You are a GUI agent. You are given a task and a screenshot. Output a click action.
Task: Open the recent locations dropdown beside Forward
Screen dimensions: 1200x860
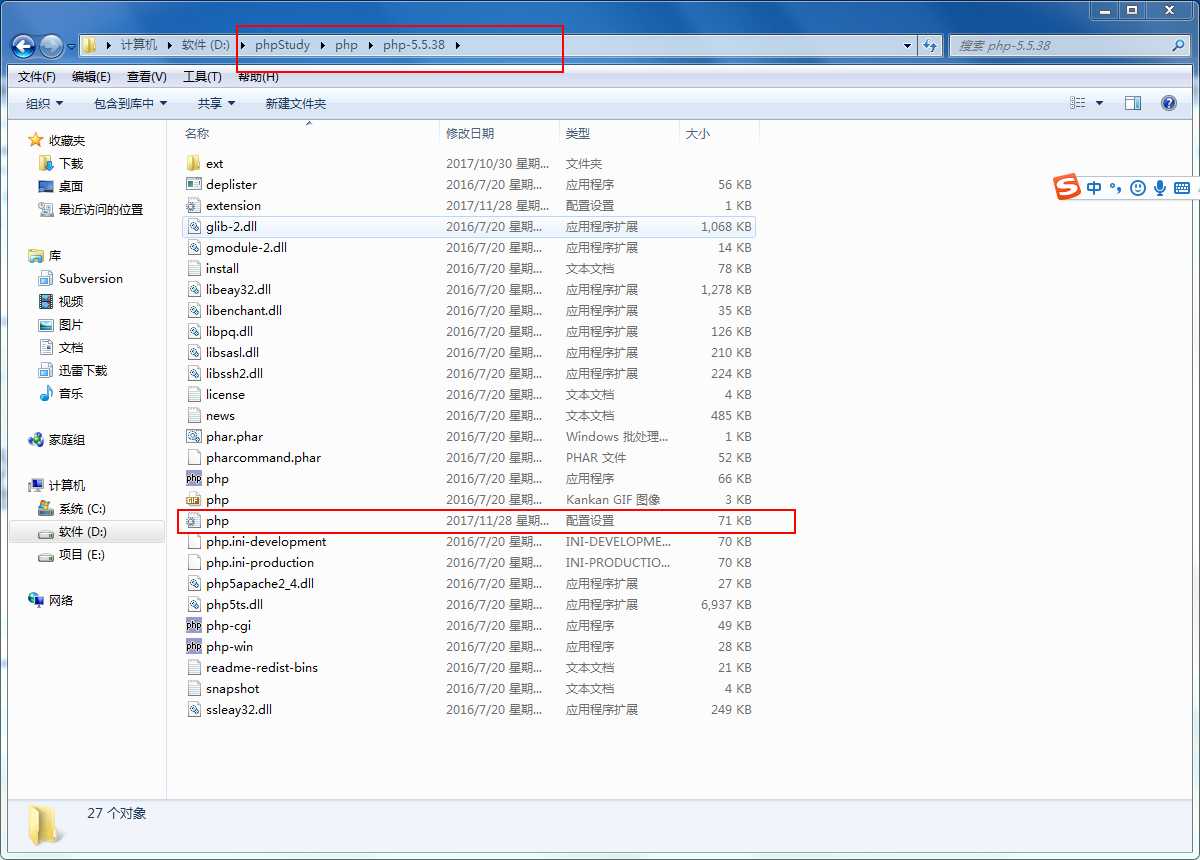point(71,47)
